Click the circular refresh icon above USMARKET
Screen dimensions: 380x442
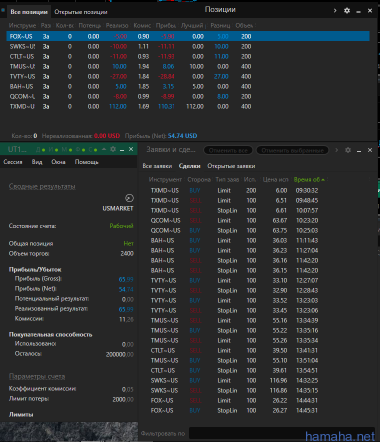click(x=129, y=198)
